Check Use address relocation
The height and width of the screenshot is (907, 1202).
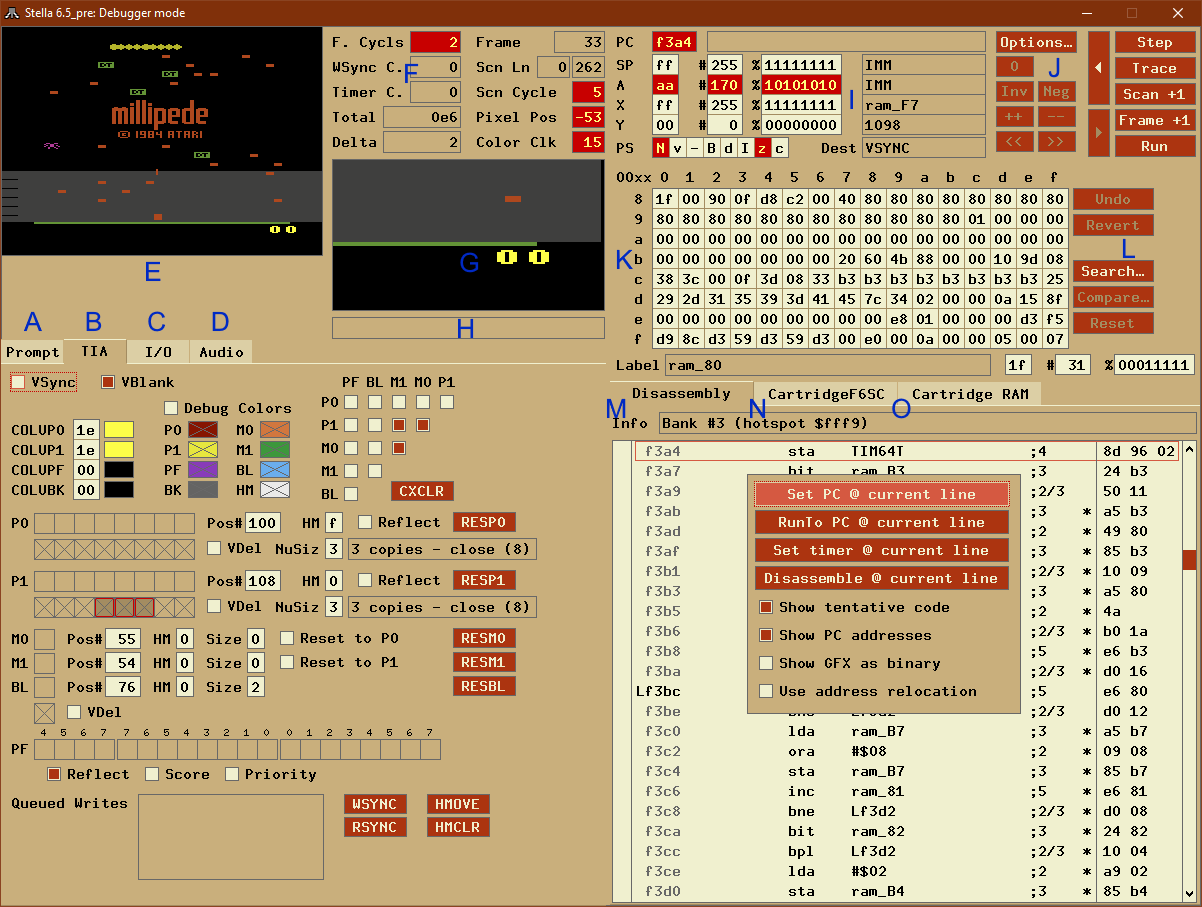(766, 691)
